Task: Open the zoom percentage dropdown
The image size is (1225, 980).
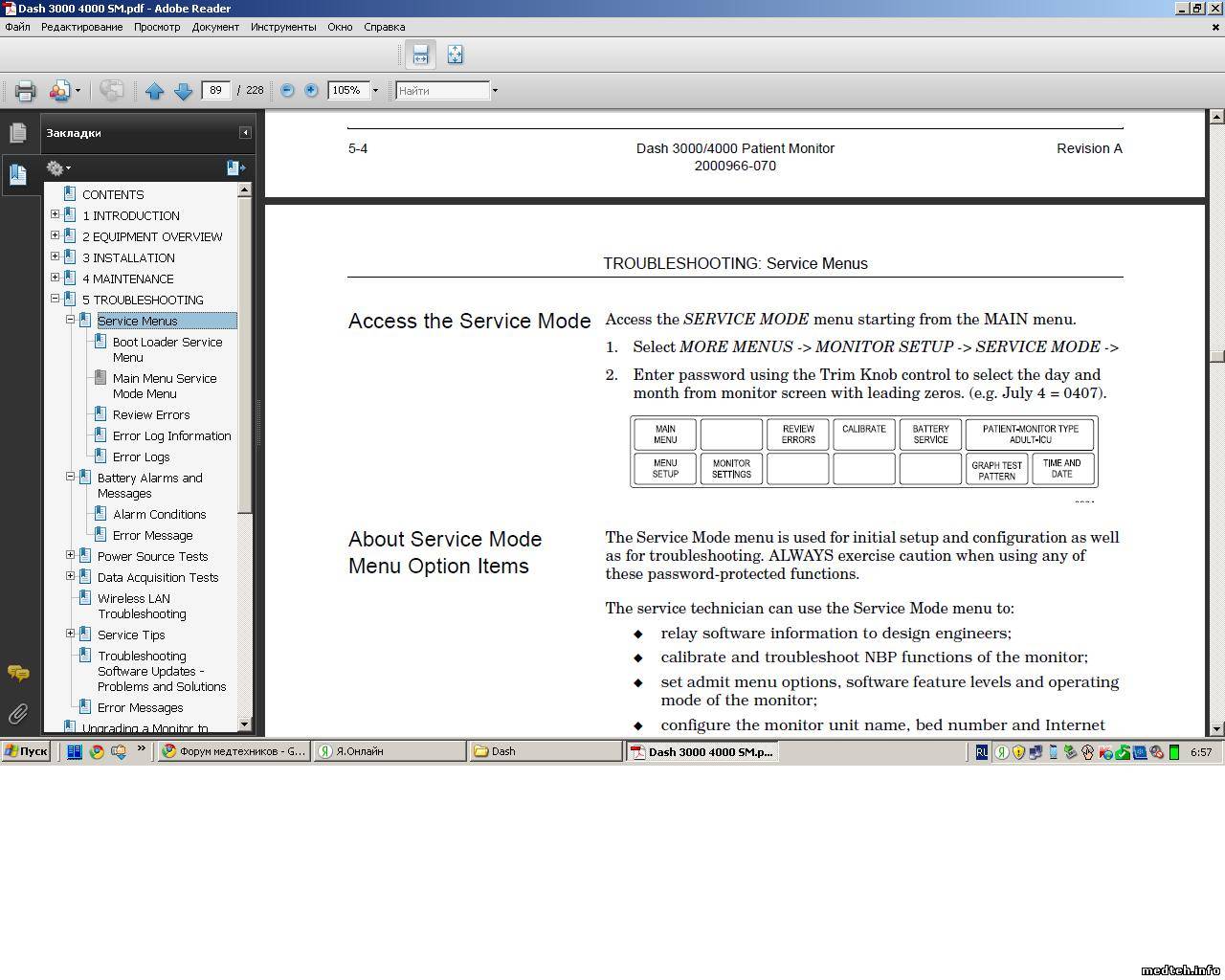Action: 375,91
